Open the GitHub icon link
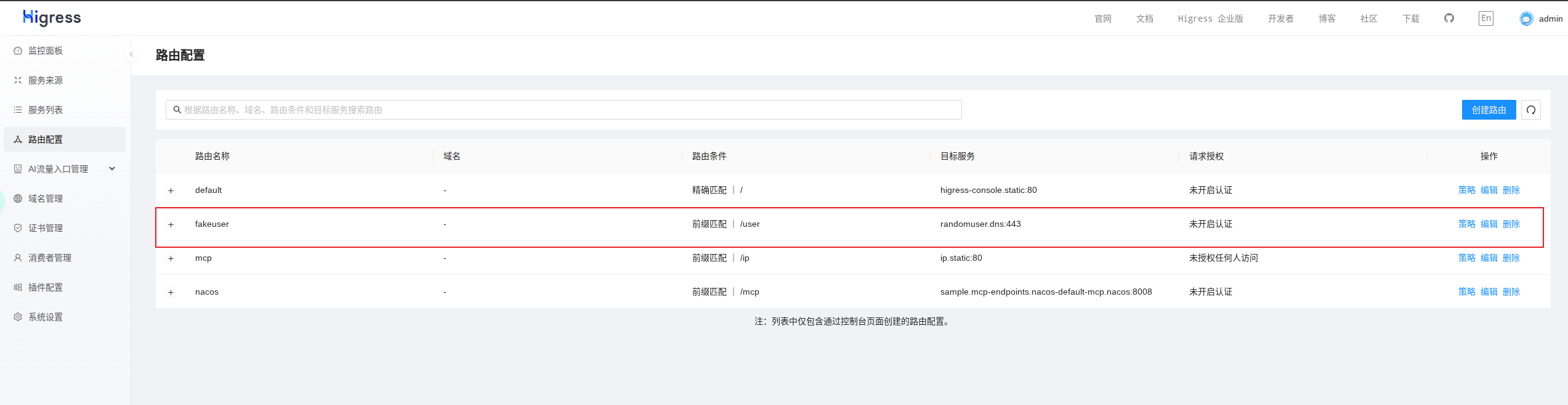This screenshot has width=1568, height=405. click(1449, 18)
